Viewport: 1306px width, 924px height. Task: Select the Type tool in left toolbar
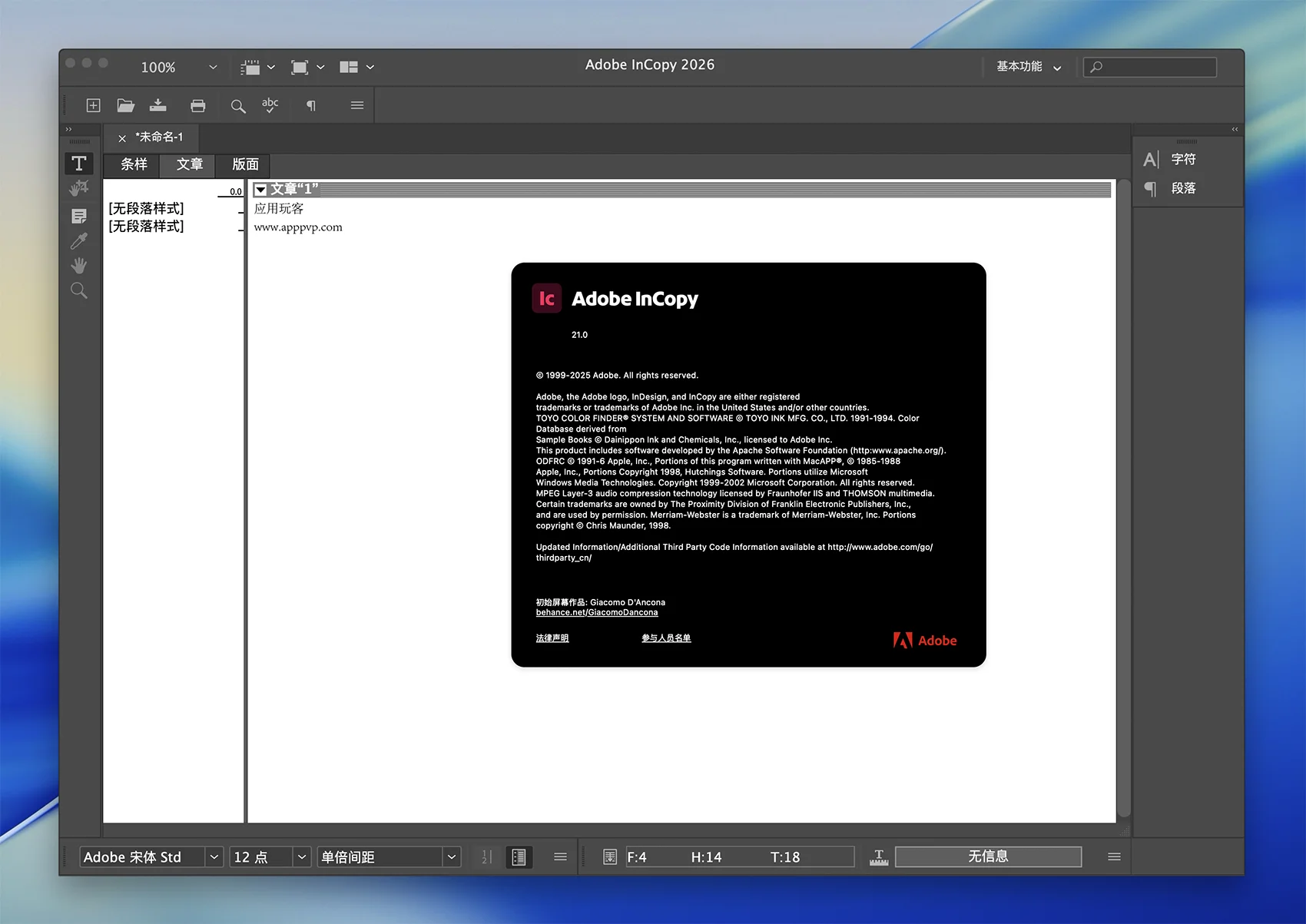click(78, 164)
